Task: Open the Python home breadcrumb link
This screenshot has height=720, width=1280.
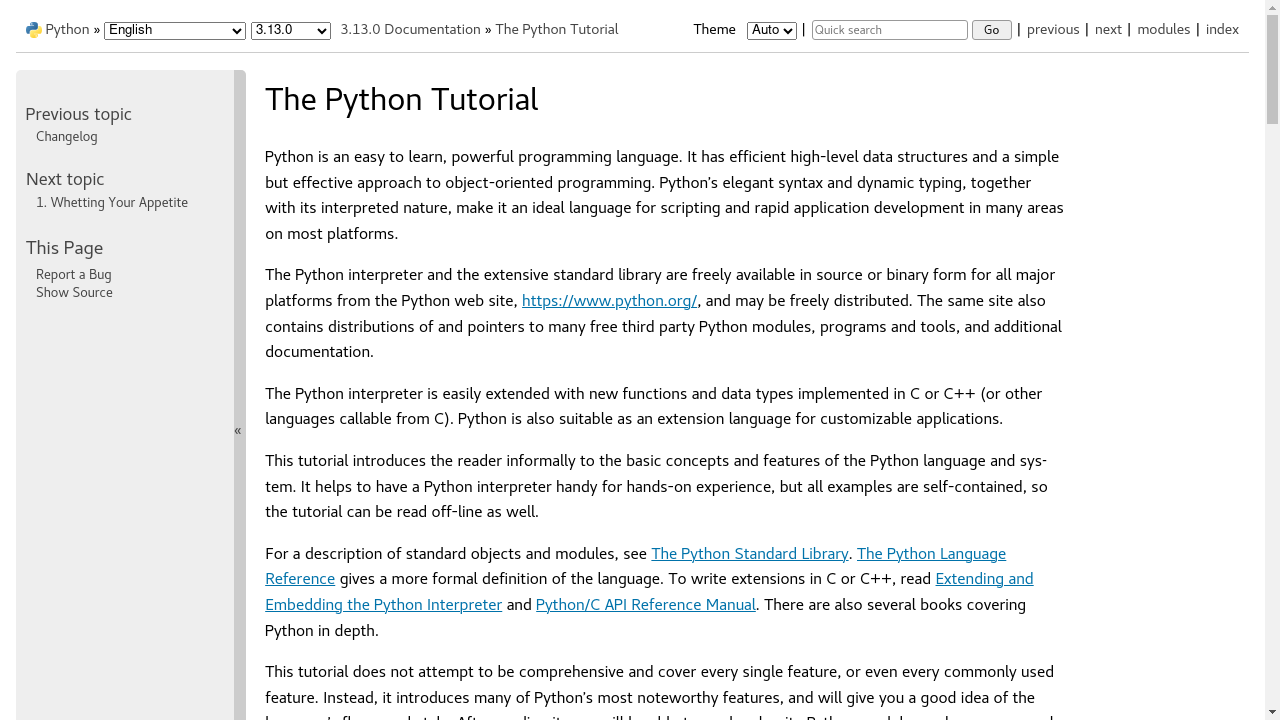Action: (68, 30)
